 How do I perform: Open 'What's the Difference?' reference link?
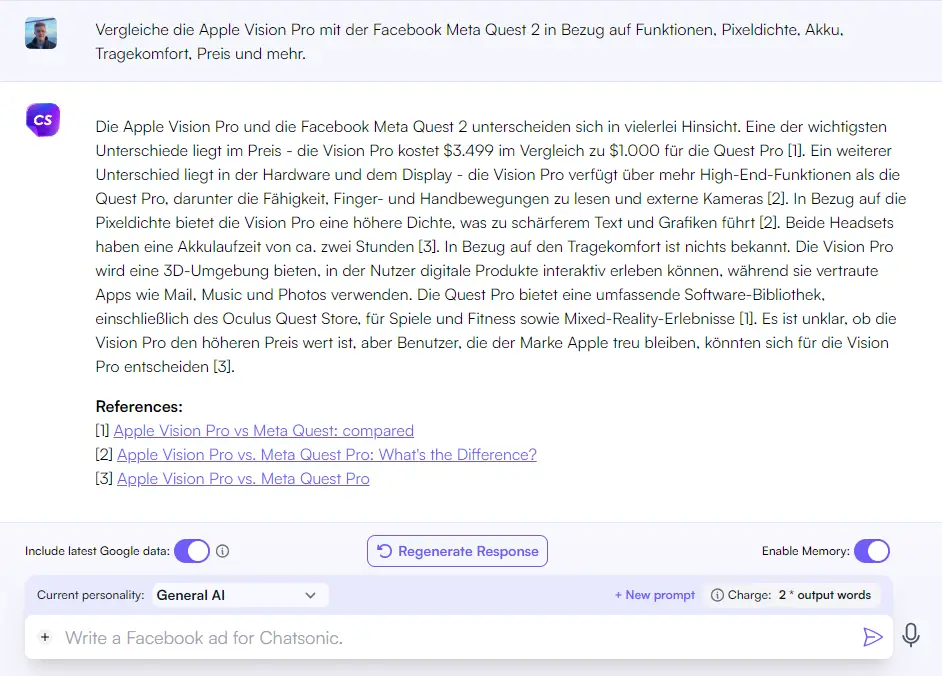click(x=327, y=455)
